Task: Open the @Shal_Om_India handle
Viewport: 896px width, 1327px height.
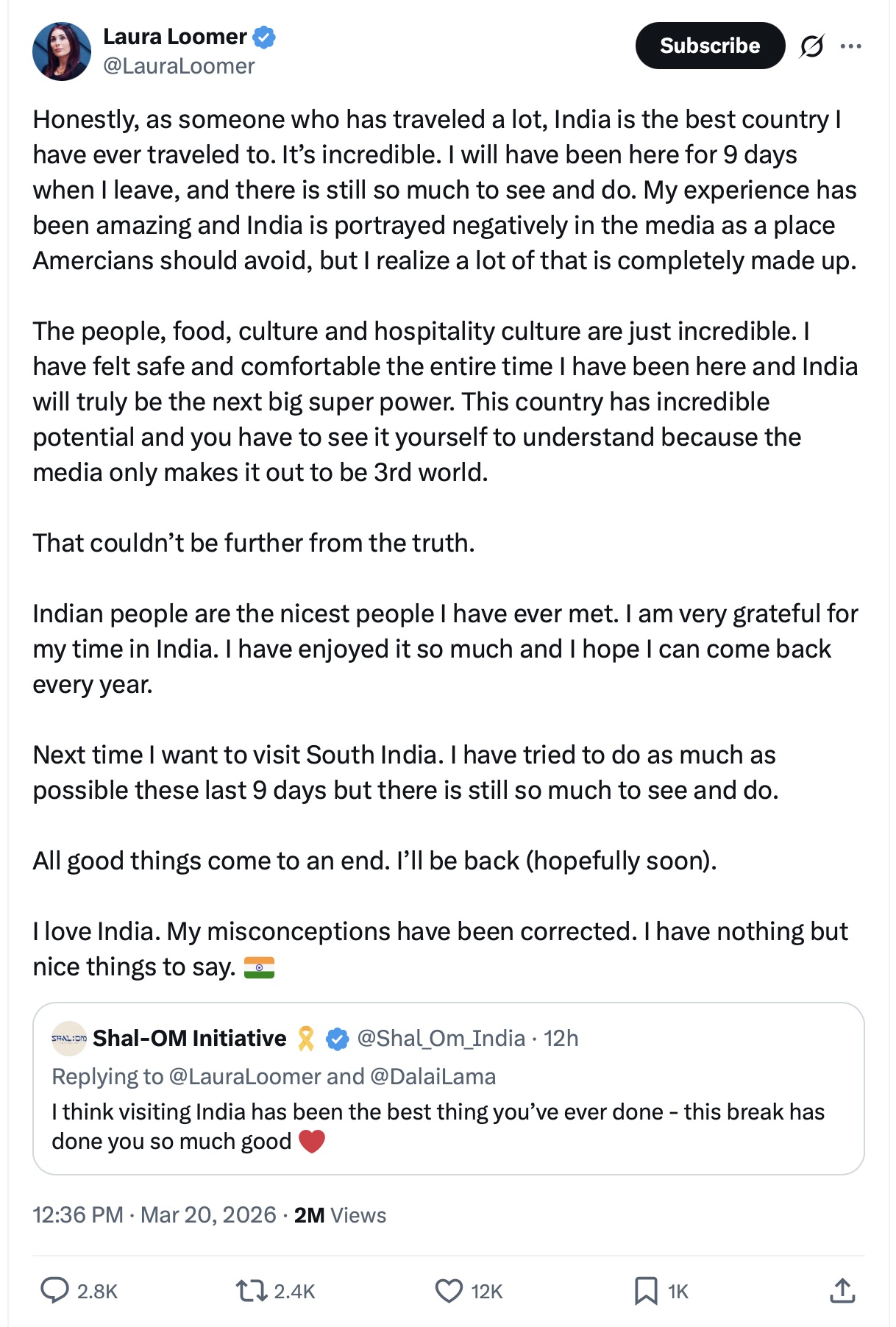Action: point(441,1039)
